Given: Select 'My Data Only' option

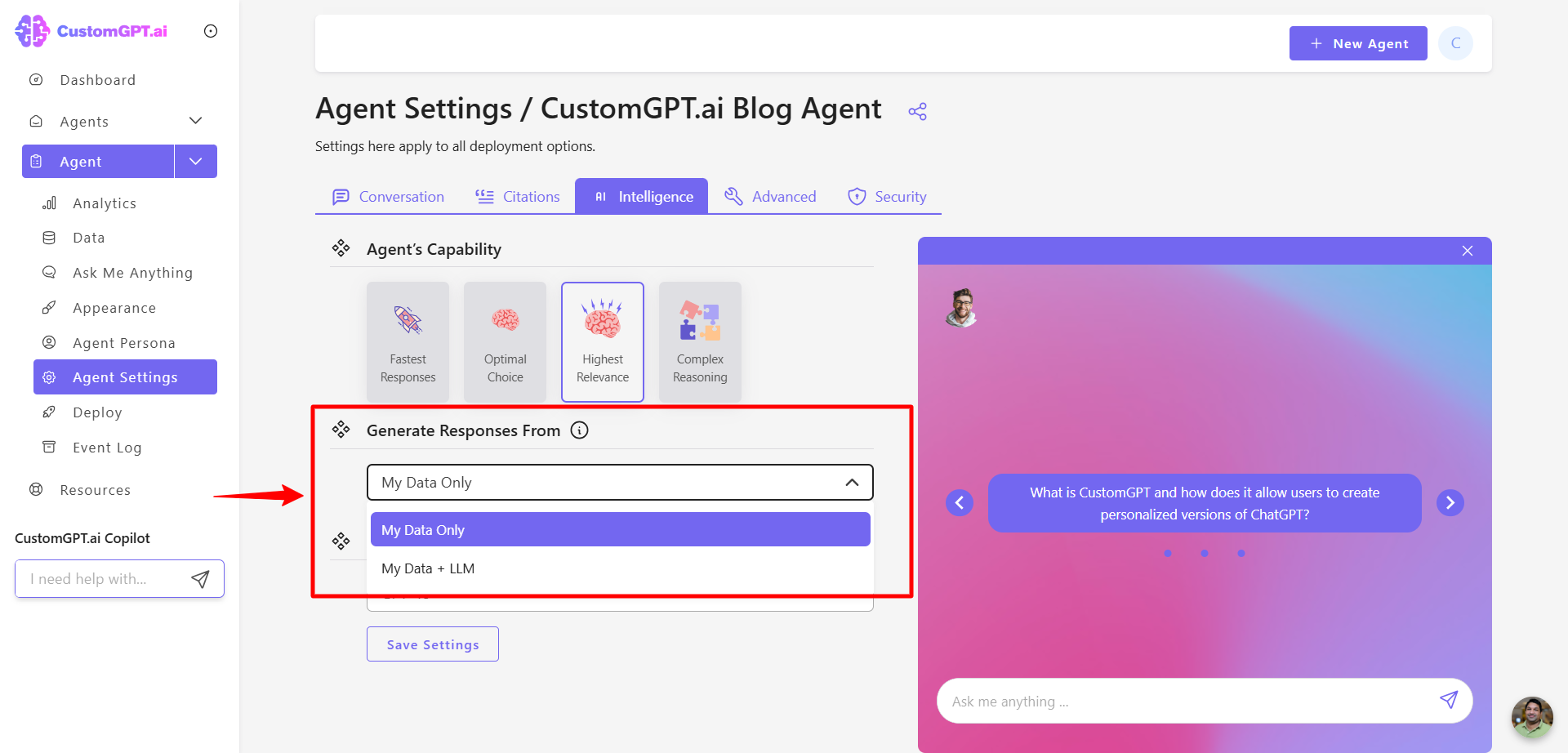Looking at the screenshot, I should tap(620, 529).
